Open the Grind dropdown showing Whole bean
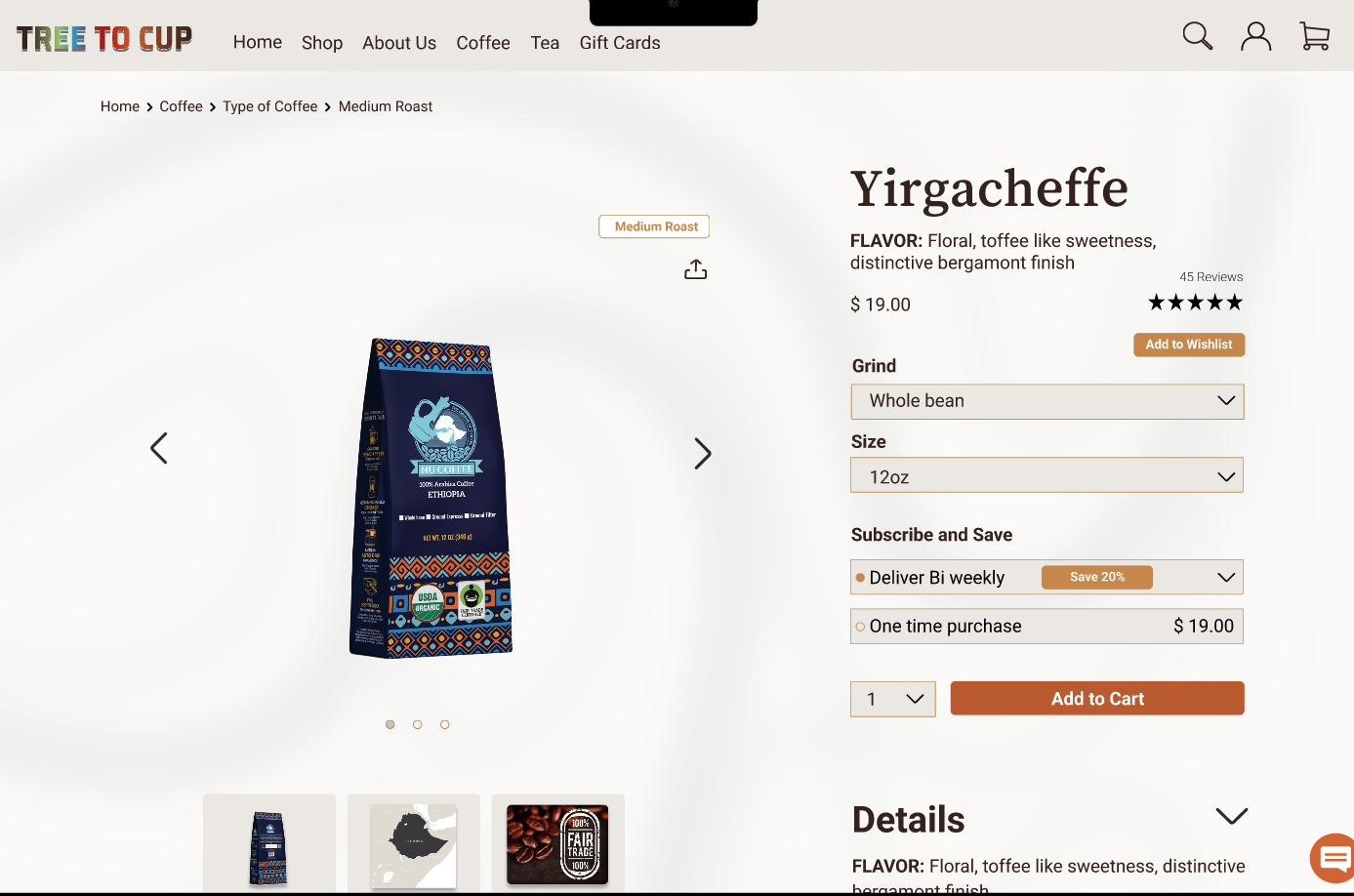 [1047, 401]
